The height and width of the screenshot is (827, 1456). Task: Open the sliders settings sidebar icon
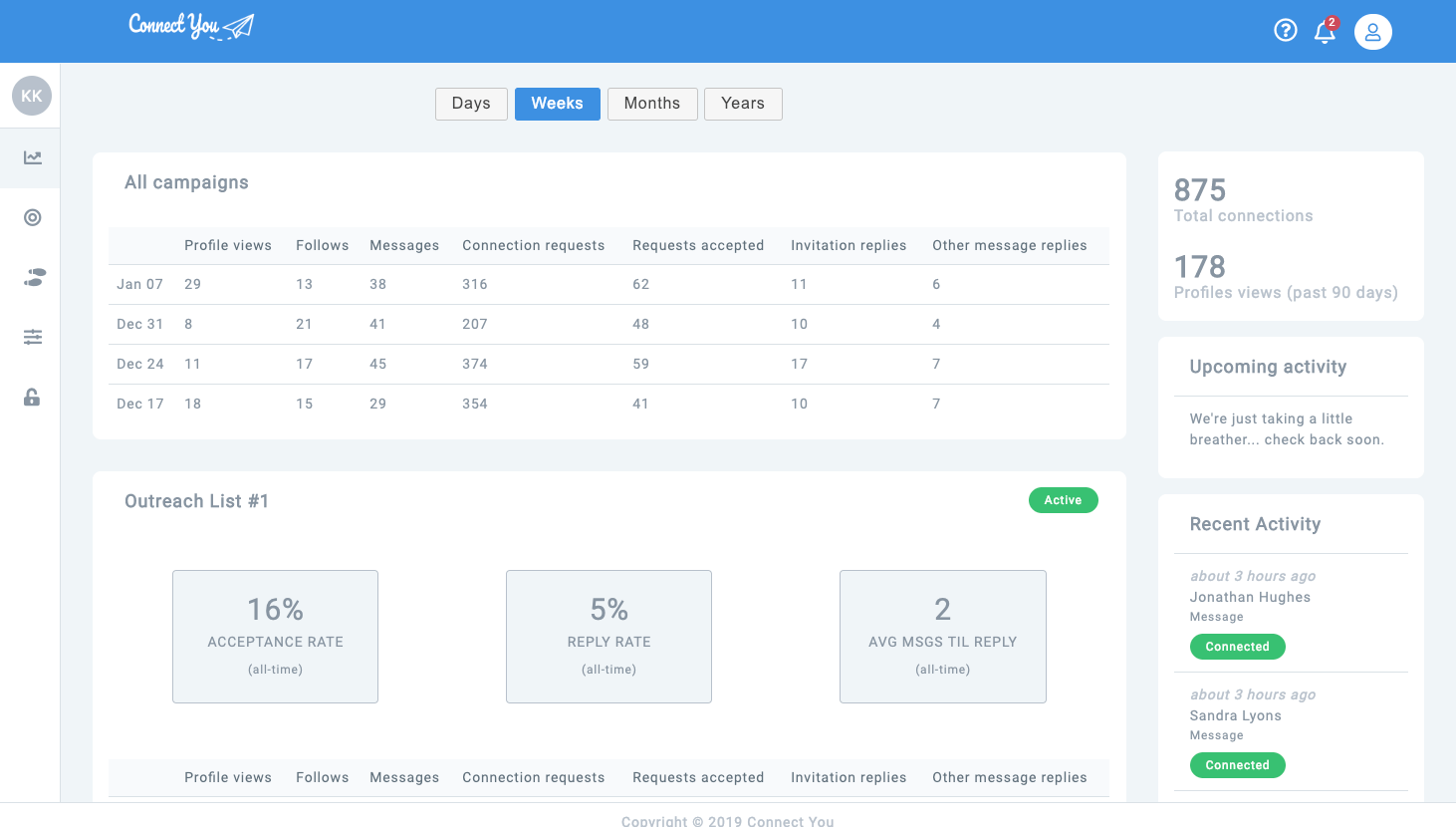pyautogui.click(x=33, y=337)
